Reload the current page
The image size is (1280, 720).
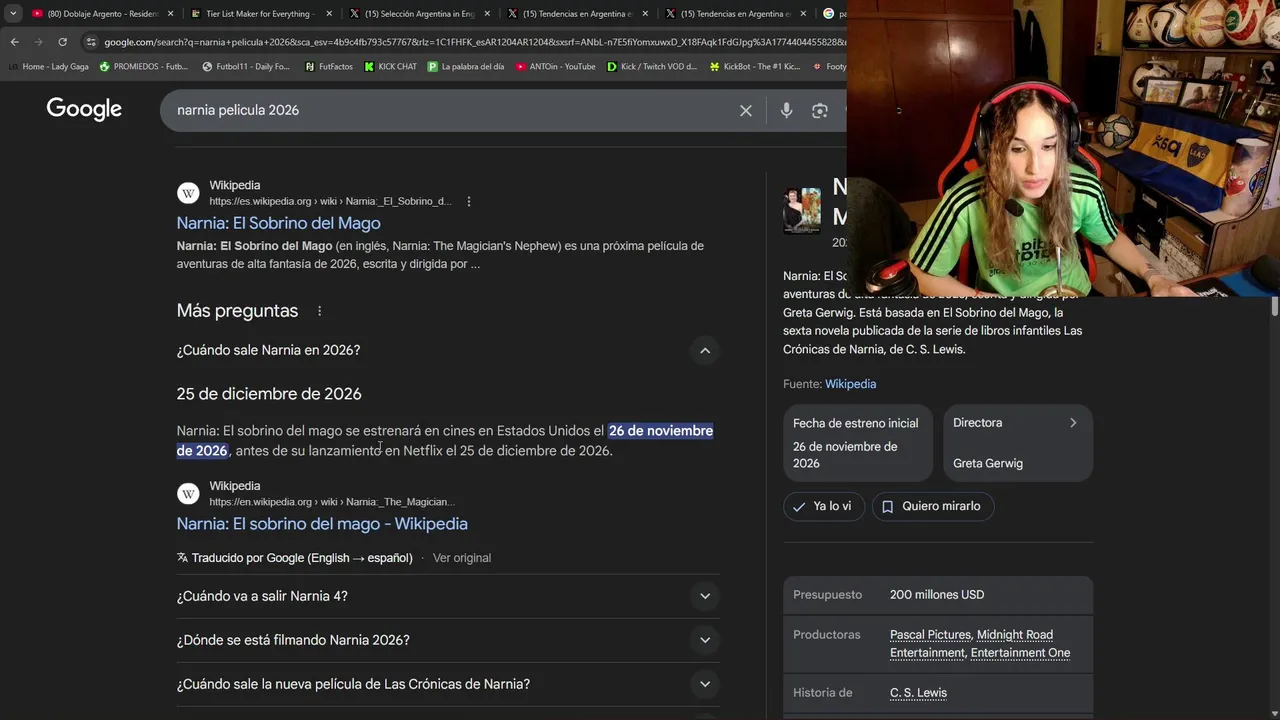point(62,42)
